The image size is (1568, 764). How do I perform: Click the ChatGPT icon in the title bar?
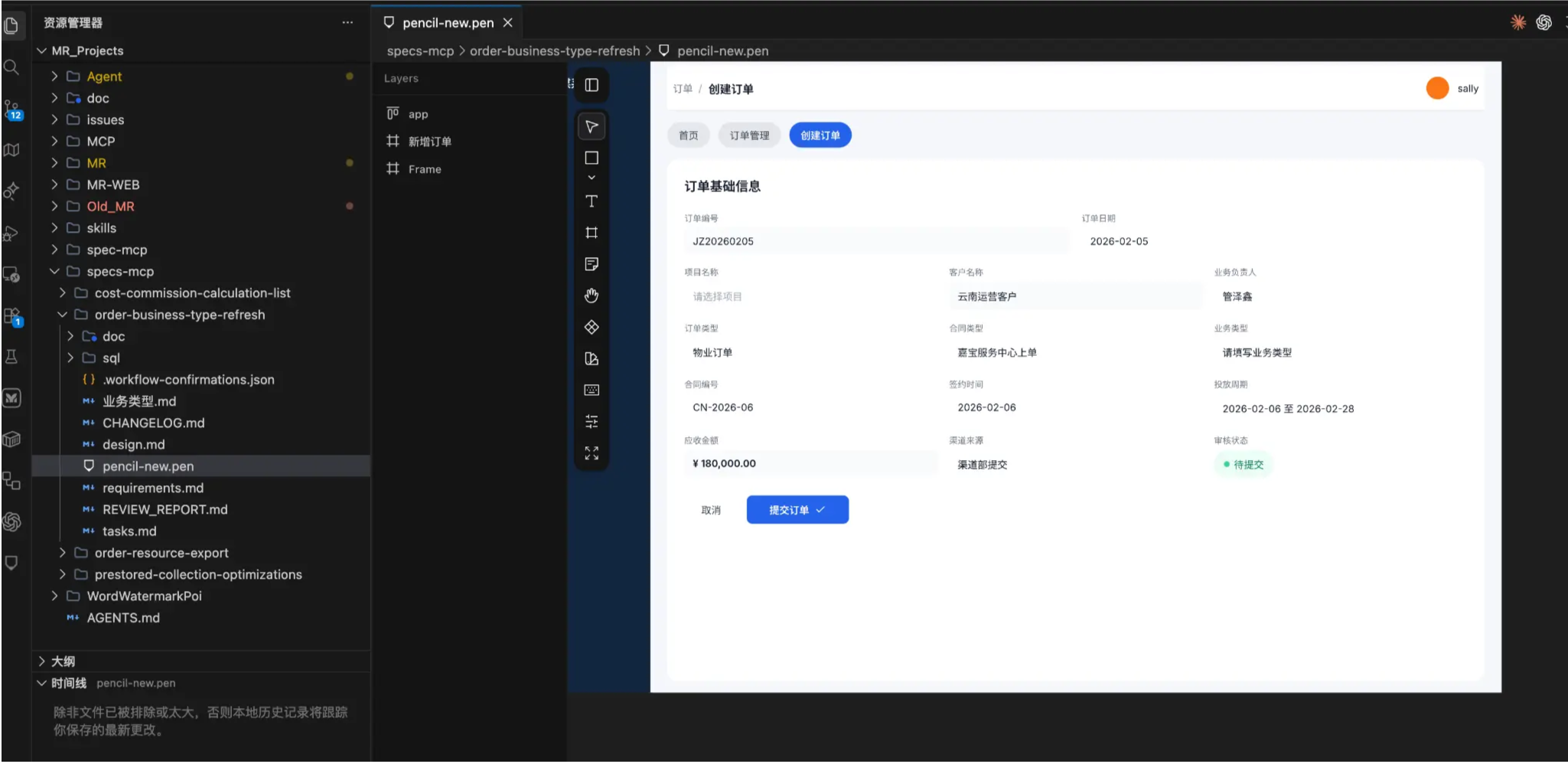1544,22
